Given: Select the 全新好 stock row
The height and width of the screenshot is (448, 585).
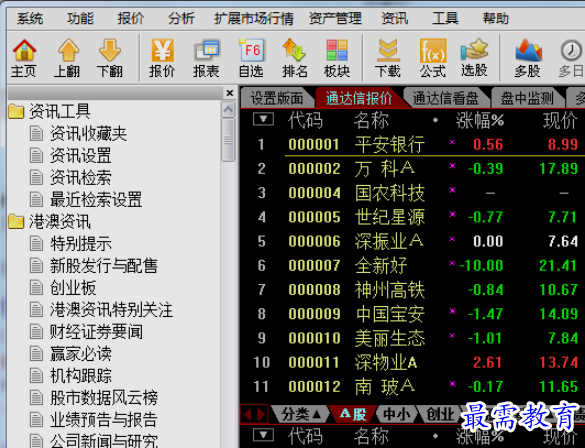Looking at the screenshot, I should point(412,266).
